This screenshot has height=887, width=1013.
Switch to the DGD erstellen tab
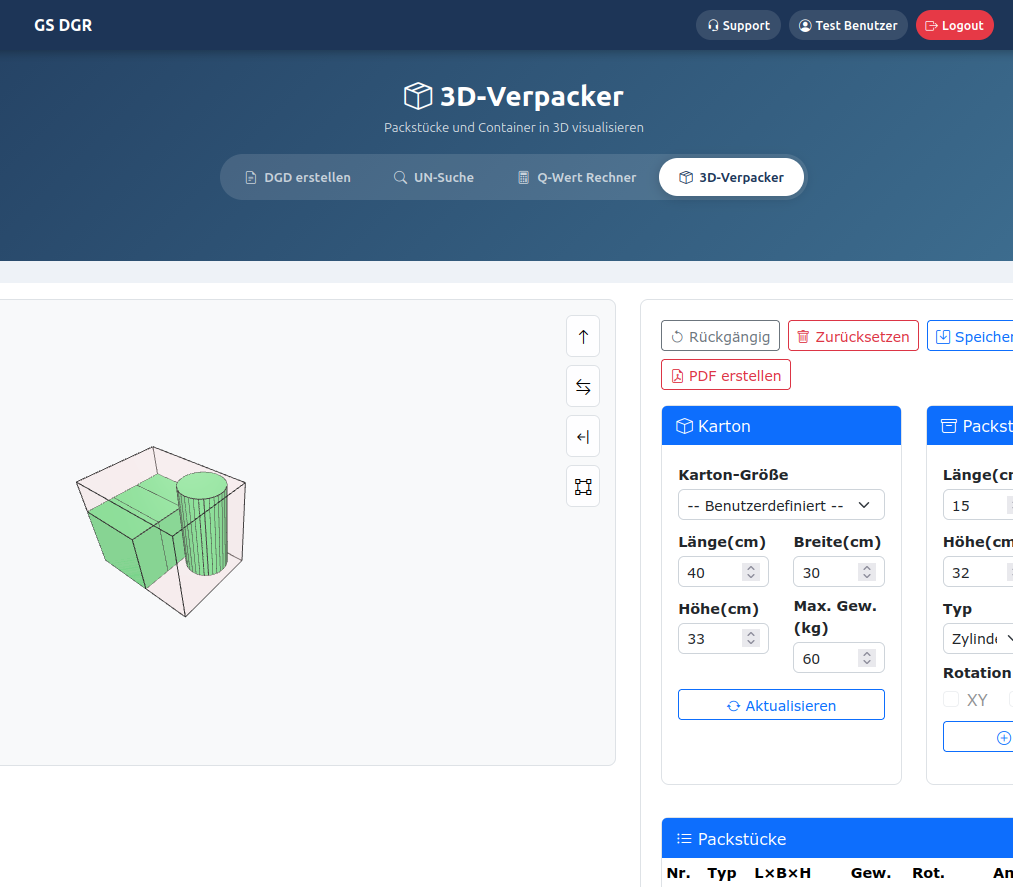coord(298,178)
